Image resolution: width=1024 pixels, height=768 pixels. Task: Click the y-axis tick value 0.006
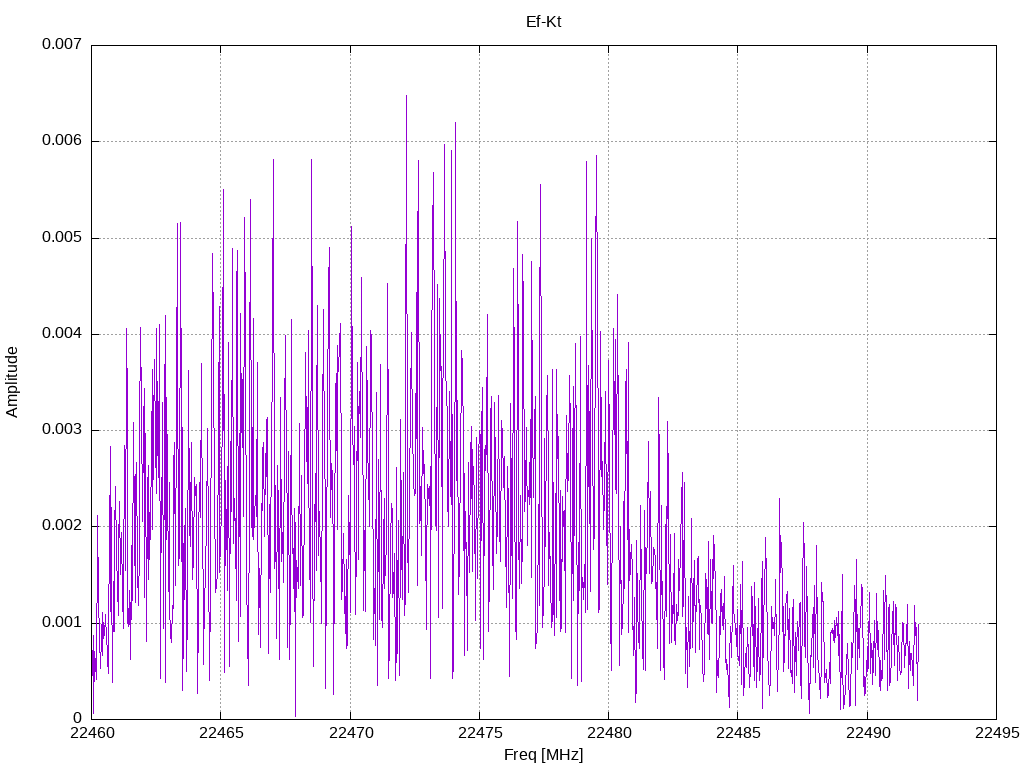[62, 140]
